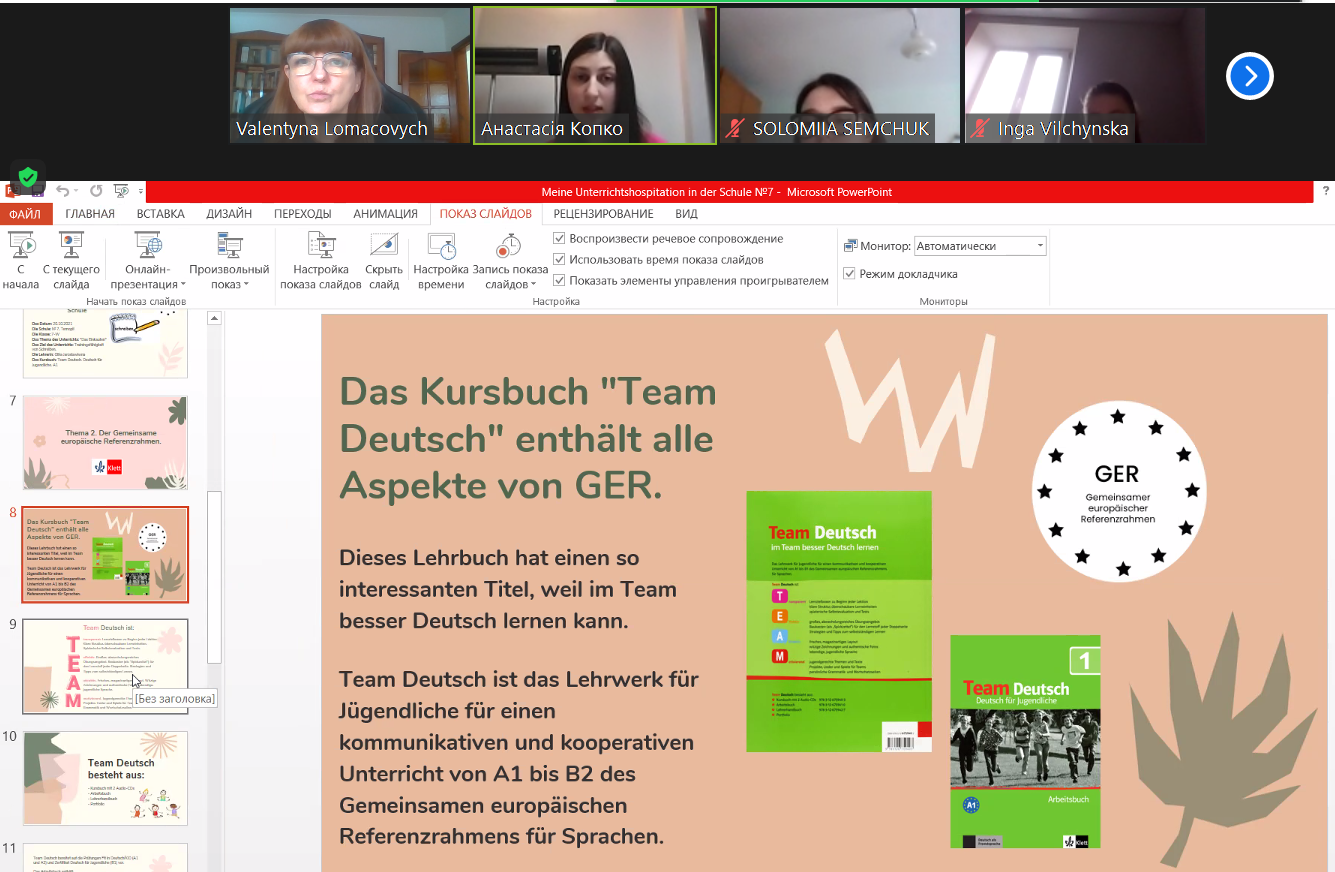The width and height of the screenshot is (1335, 872).
Task: Select slide 10 thumbnail 'Team Deutsch besteht aus'
Action: click(105, 778)
